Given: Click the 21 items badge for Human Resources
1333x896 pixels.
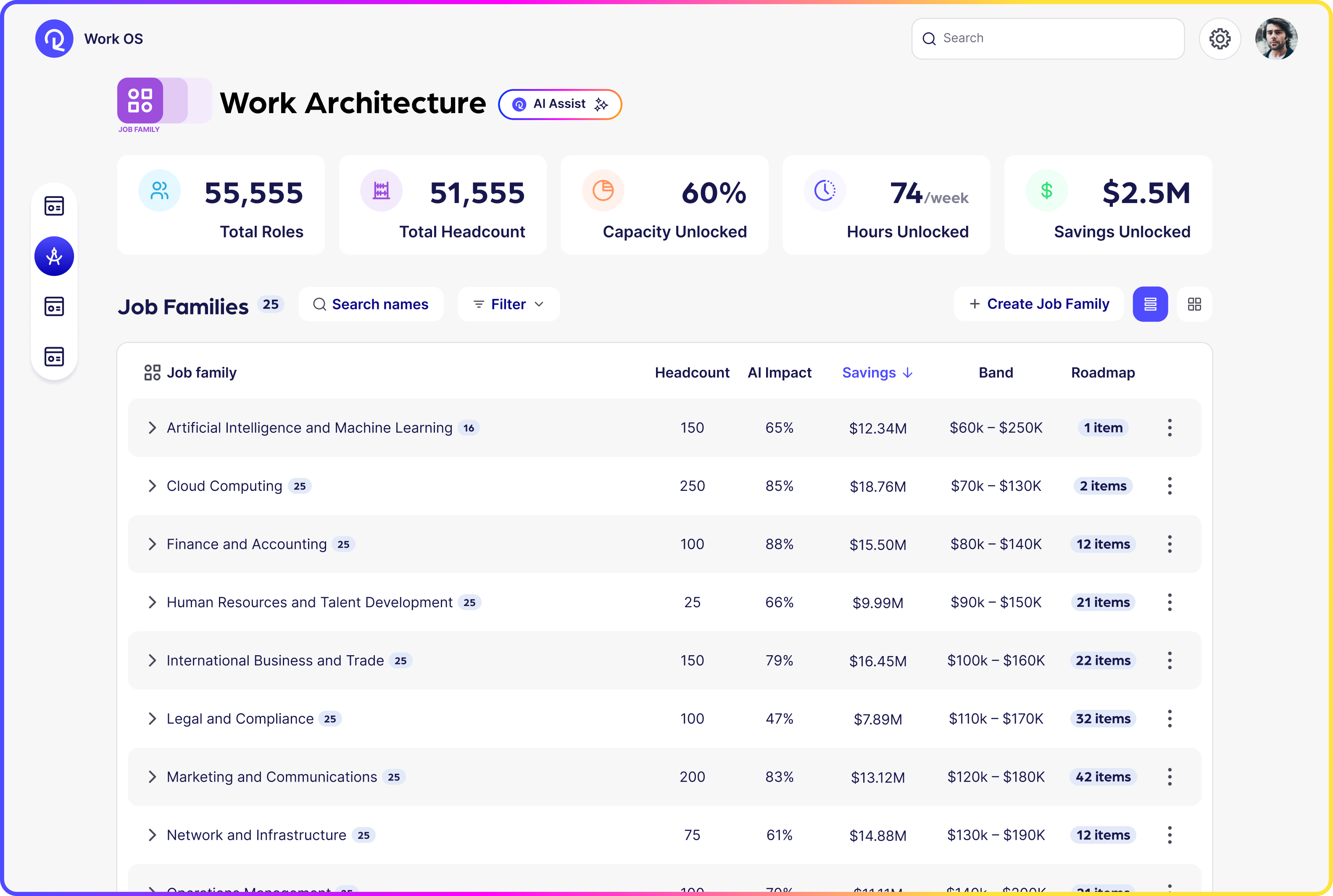Looking at the screenshot, I should [x=1103, y=602].
